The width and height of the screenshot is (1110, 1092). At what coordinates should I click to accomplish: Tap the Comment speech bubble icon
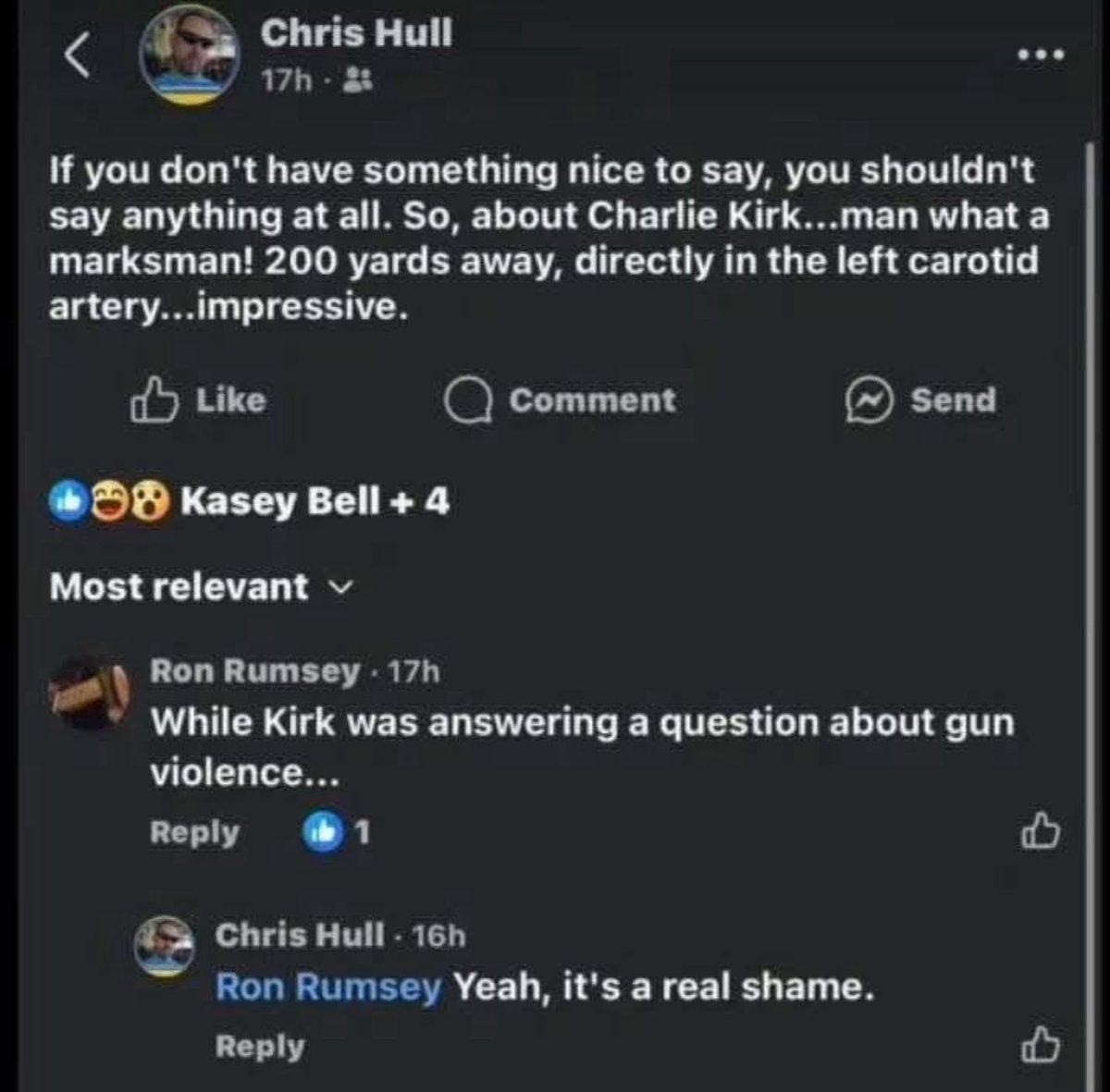click(x=467, y=401)
